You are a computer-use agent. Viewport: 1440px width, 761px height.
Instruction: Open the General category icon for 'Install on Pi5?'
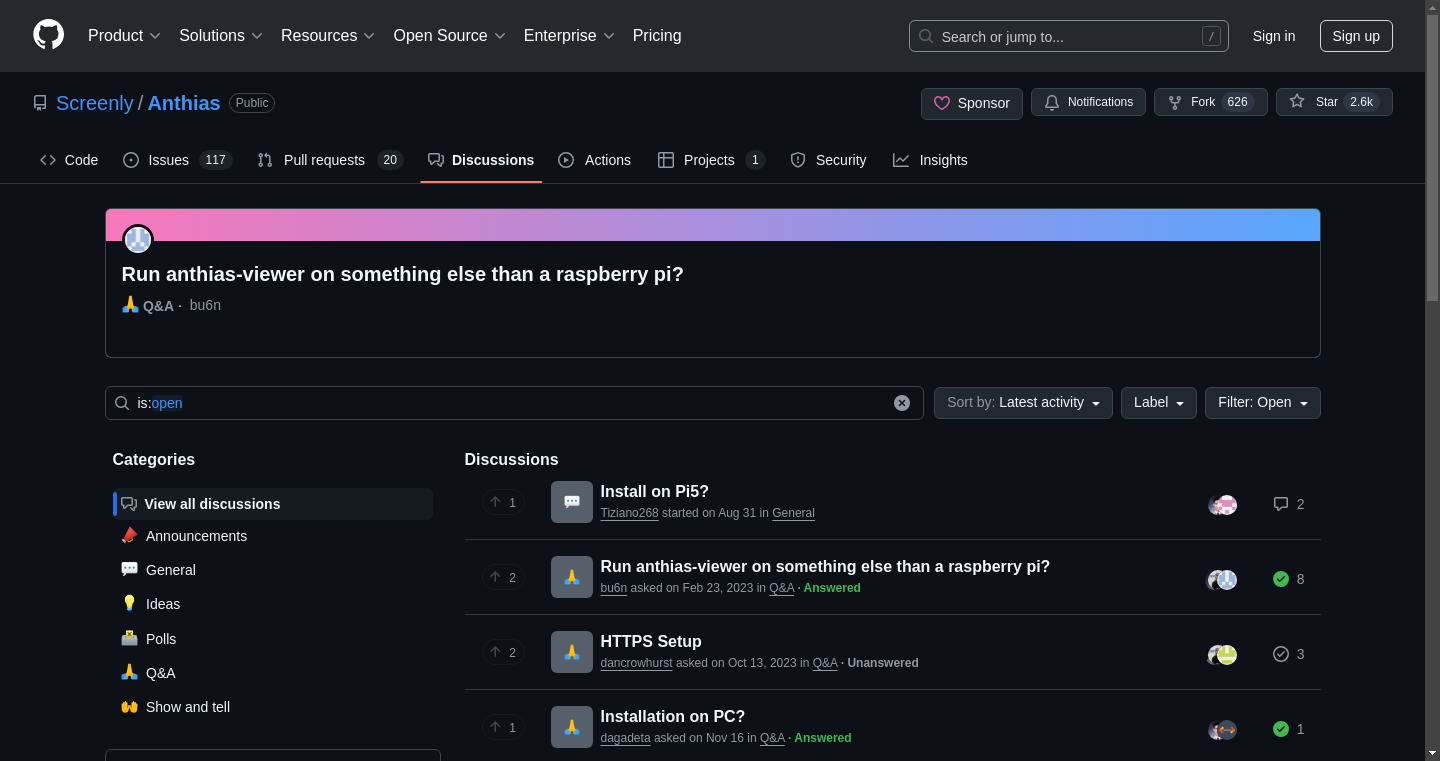[572, 502]
